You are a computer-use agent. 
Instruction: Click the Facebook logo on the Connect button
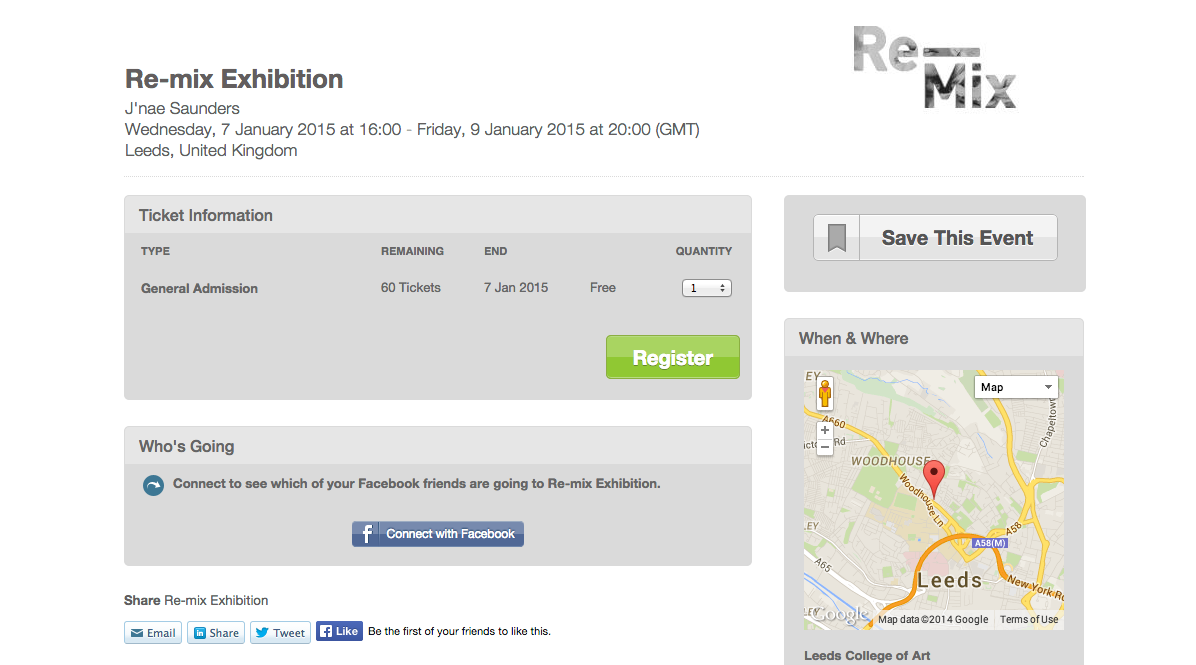(366, 534)
